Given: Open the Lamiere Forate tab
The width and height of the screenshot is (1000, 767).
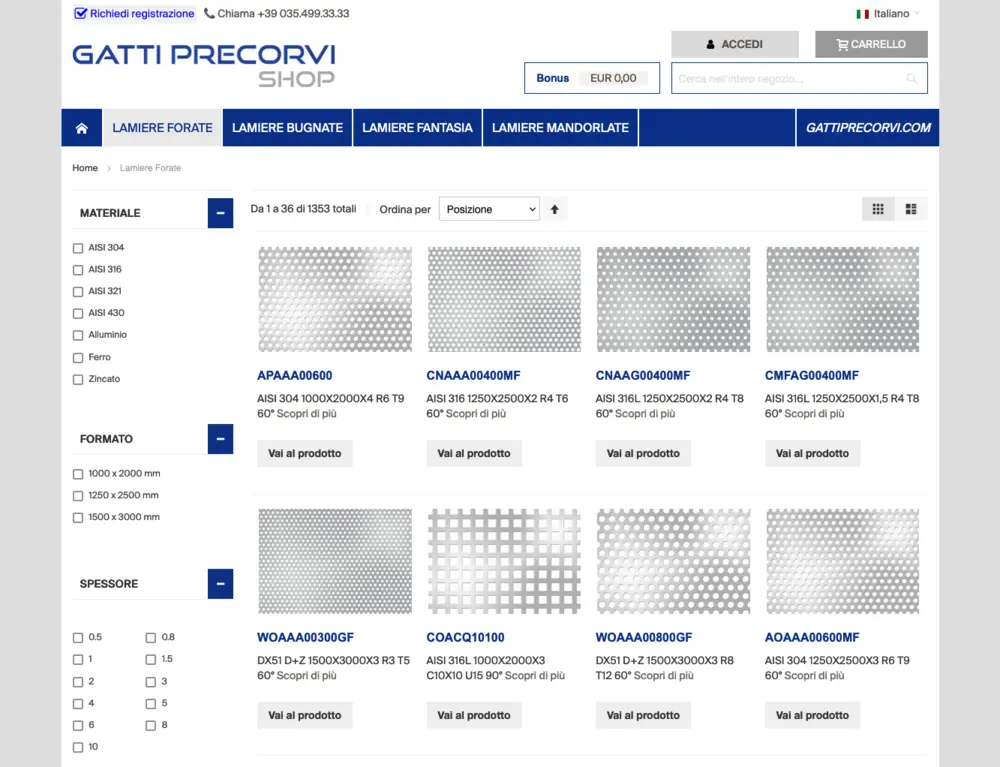Looking at the screenshot, I should (163, 128).
